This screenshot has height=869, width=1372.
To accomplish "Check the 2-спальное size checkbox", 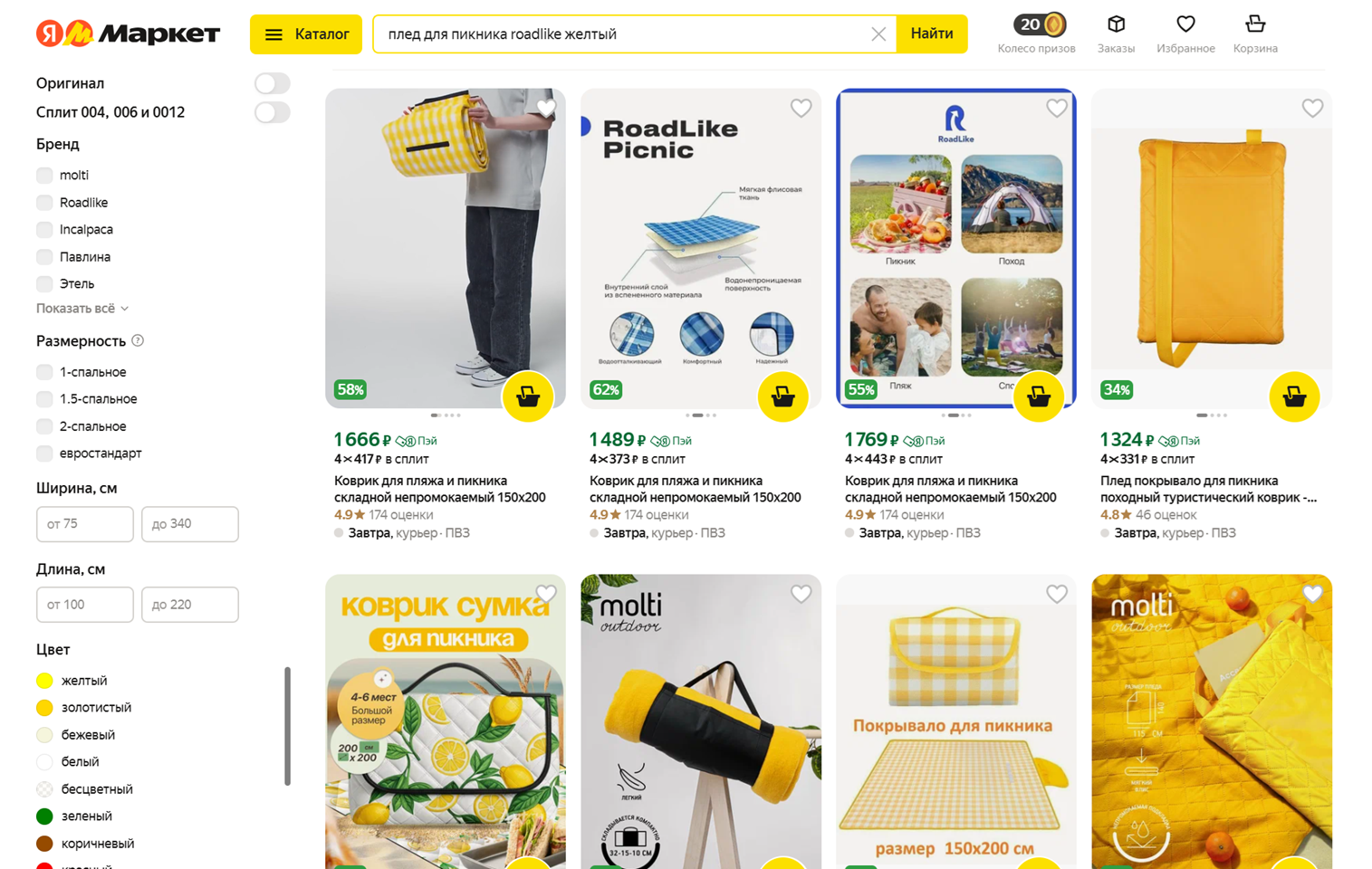I will pos(44,426).
